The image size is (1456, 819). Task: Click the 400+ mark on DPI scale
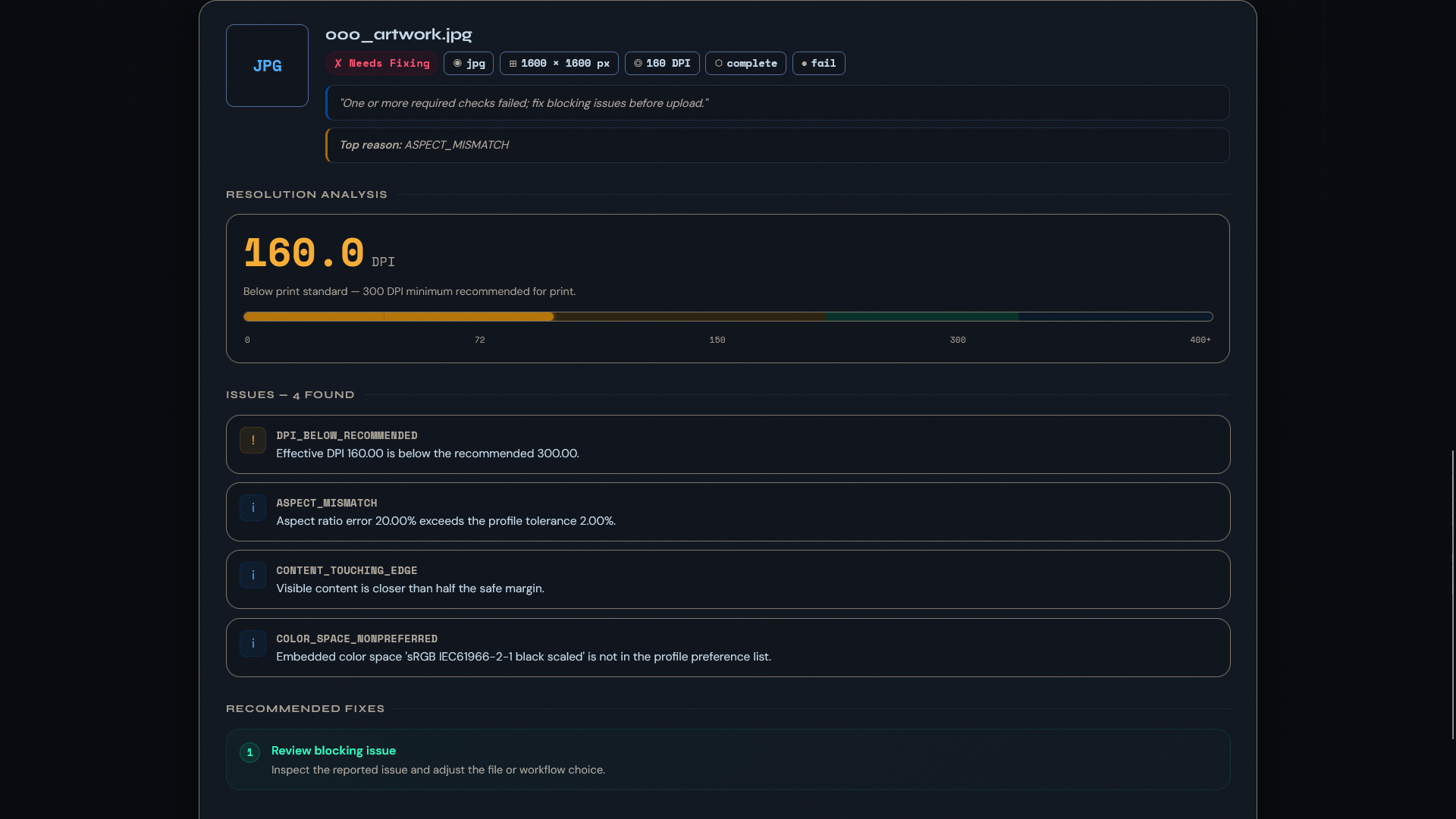pyautogui.click(x=1200, y=340)
